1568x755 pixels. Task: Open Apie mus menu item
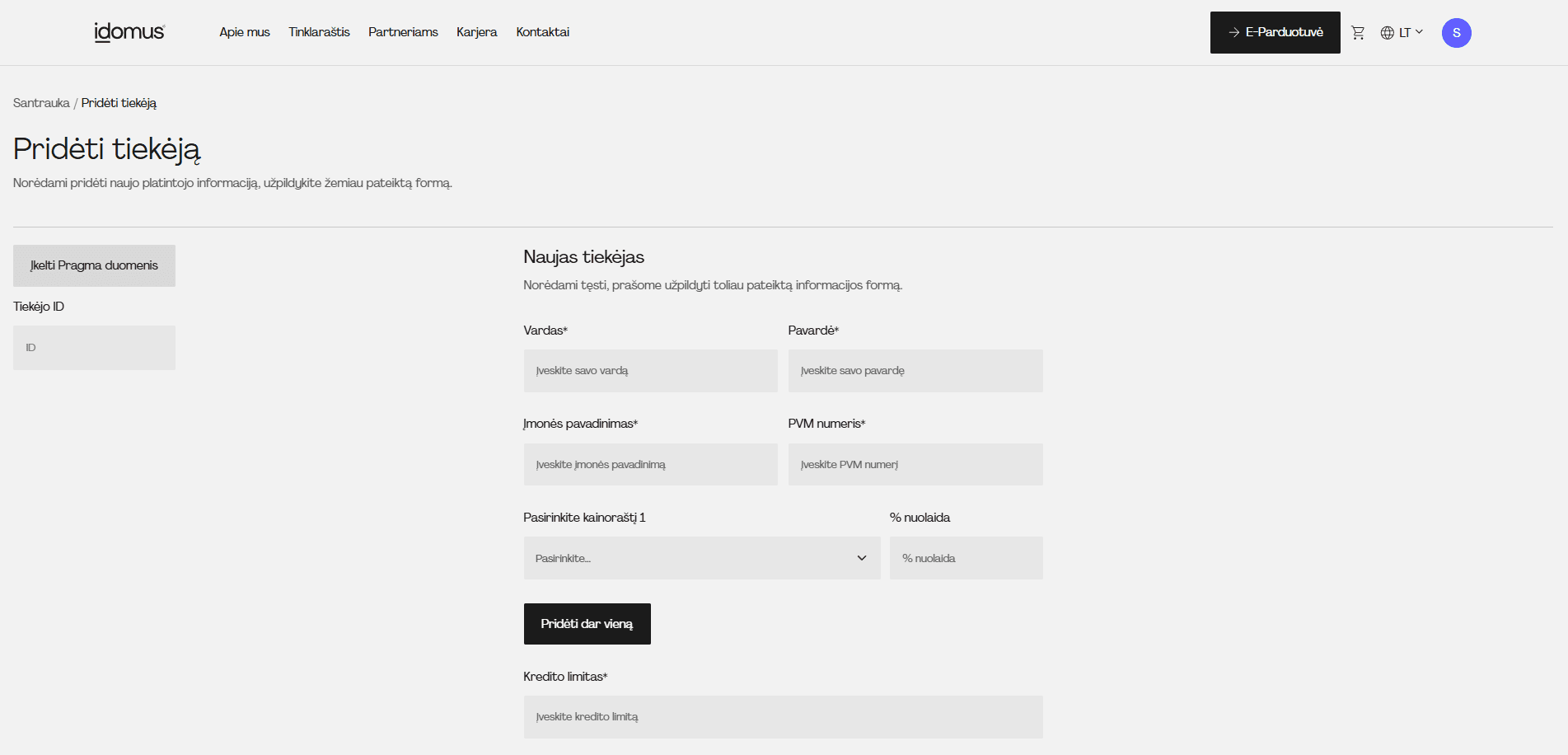[x=244, y=32]
